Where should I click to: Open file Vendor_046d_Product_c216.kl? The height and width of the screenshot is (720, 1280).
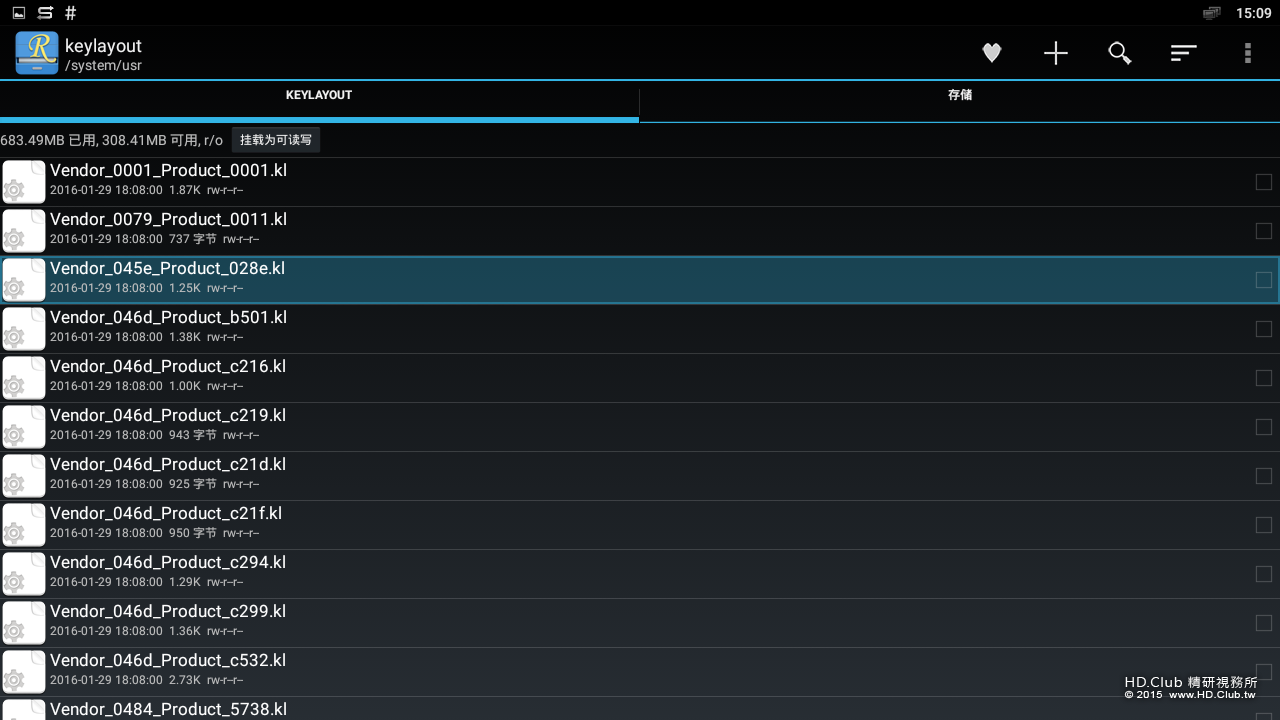pyautogui.click(x=640, y=378)
